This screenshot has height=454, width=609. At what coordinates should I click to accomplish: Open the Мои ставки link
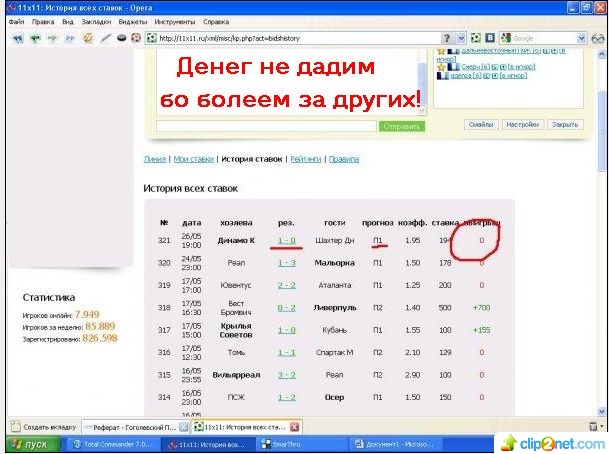[x=193, y=159]
